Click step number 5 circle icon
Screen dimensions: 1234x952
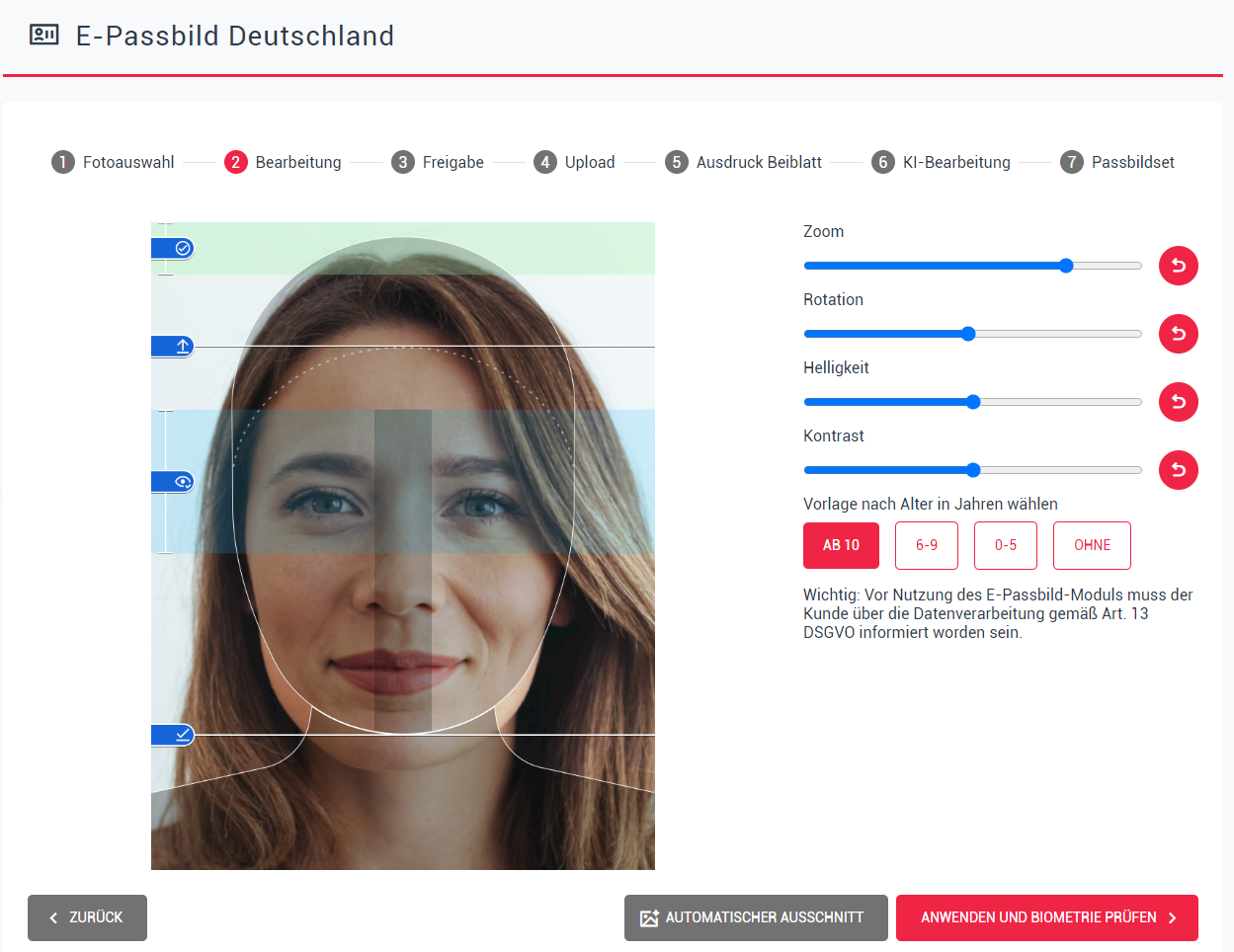coord(676,162)
